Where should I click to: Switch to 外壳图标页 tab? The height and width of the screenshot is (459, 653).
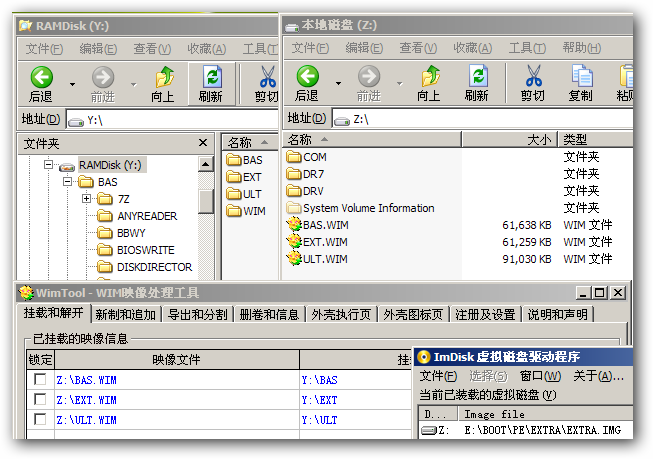[413, 314]
